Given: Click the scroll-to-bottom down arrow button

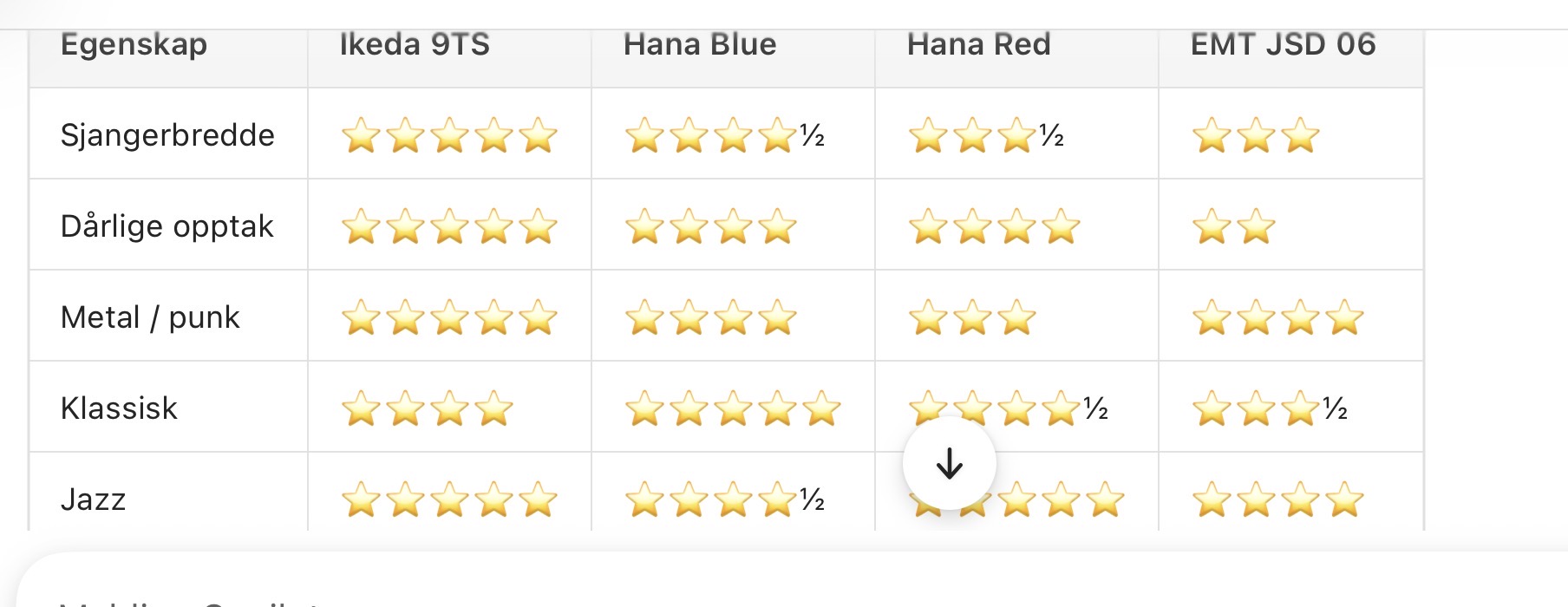Looking at the screenshot, I should pyautogui.click(x=949, y=464).
